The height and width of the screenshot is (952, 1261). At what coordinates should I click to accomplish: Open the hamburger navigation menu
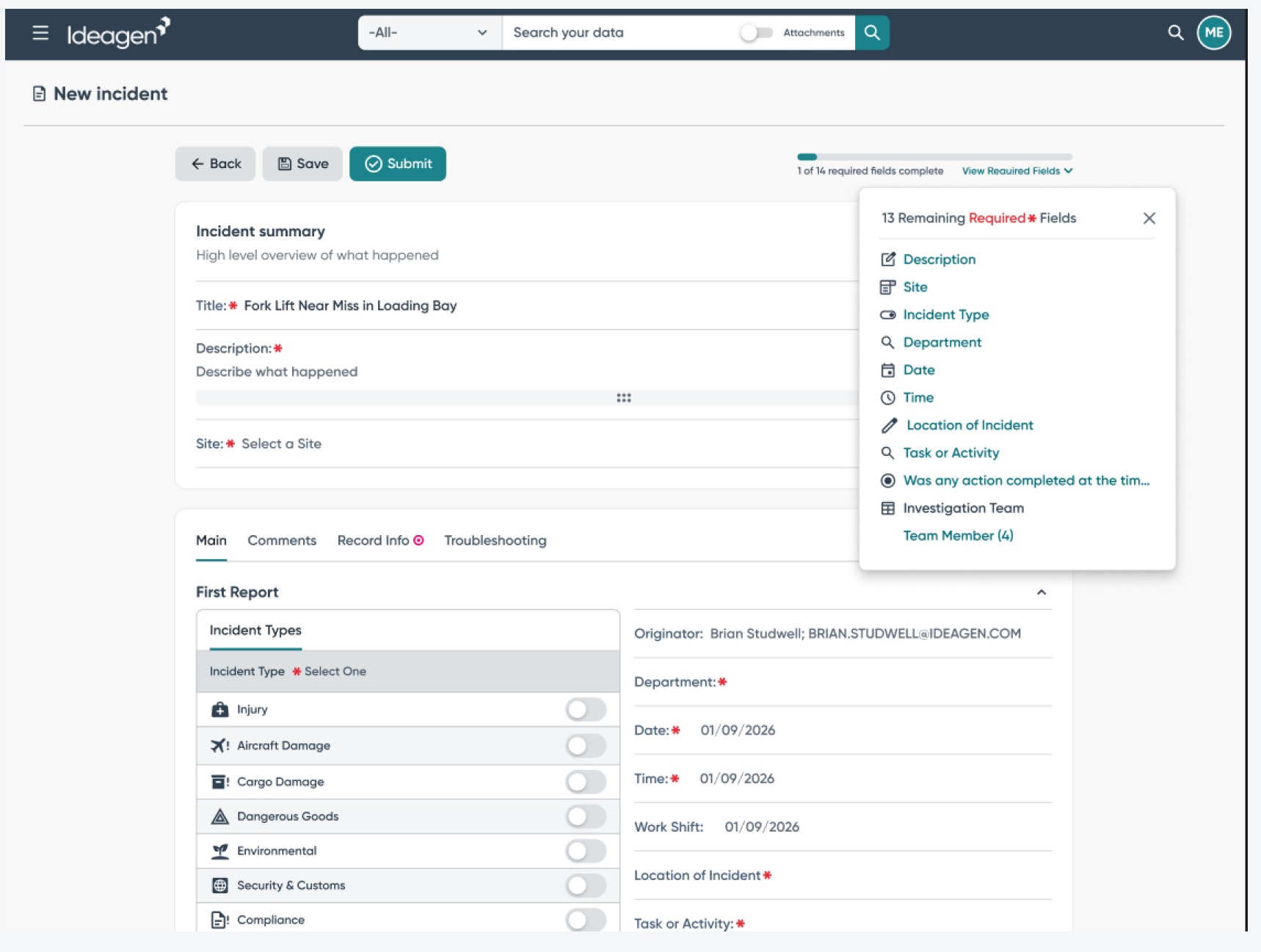coord(40,32)
